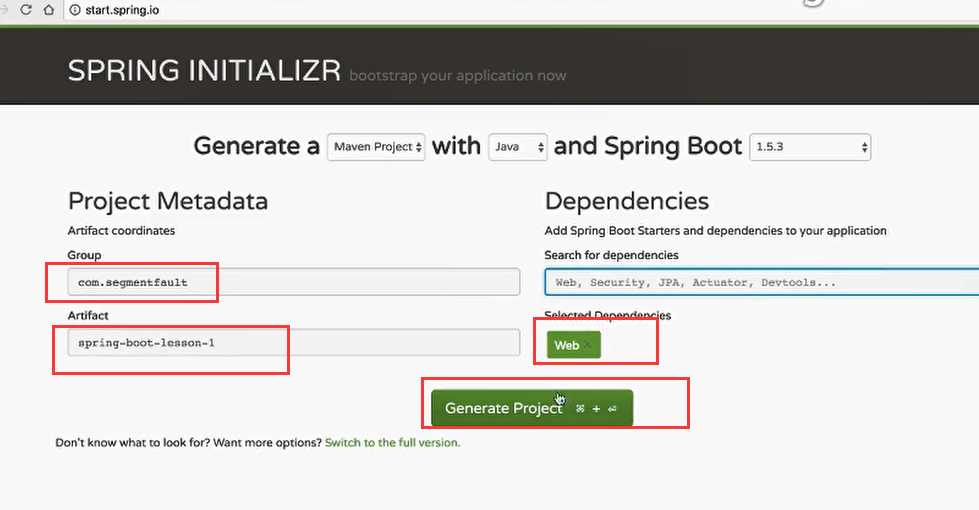This screenshot has height=510, width=979.
Task: Open the Spring Boot version 1.5.3 dropdown
Action: (x=810, y=147)
